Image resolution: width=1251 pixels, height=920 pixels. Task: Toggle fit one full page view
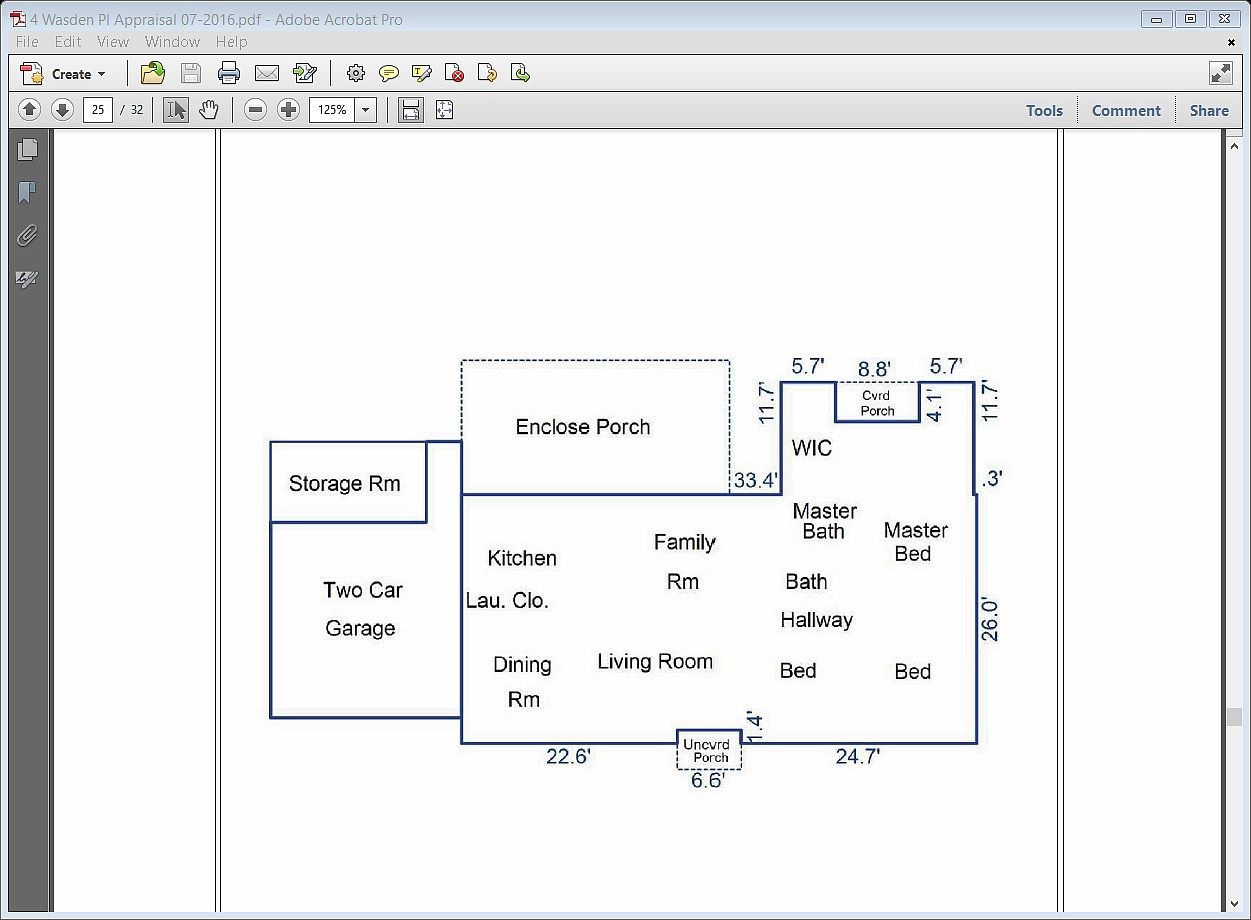(444, 110)
